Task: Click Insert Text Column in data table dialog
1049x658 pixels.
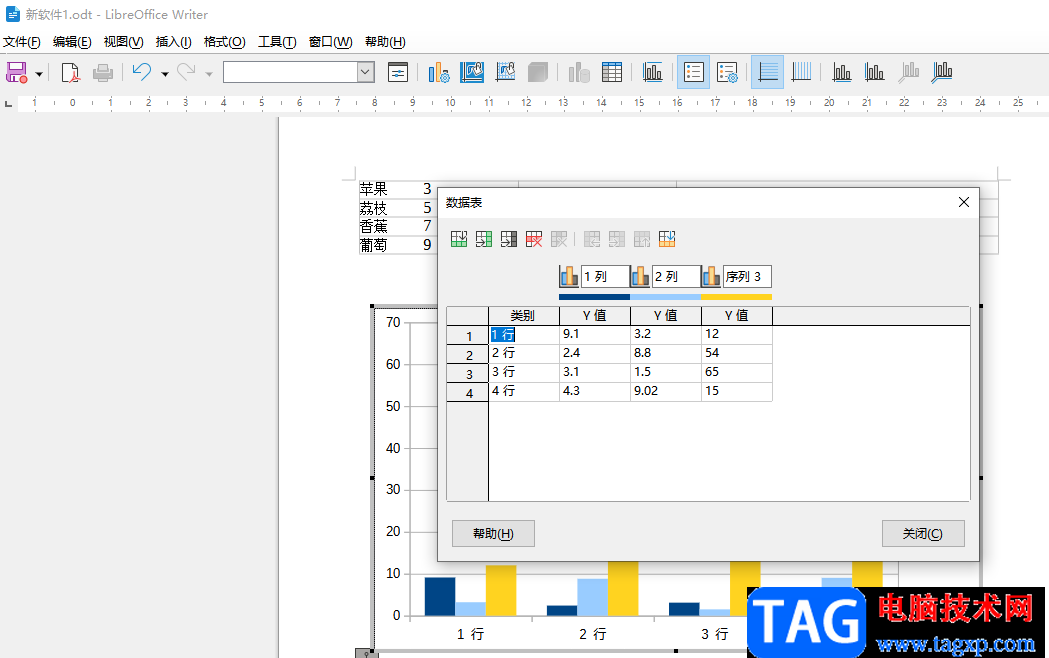Action: pos(508,239)
